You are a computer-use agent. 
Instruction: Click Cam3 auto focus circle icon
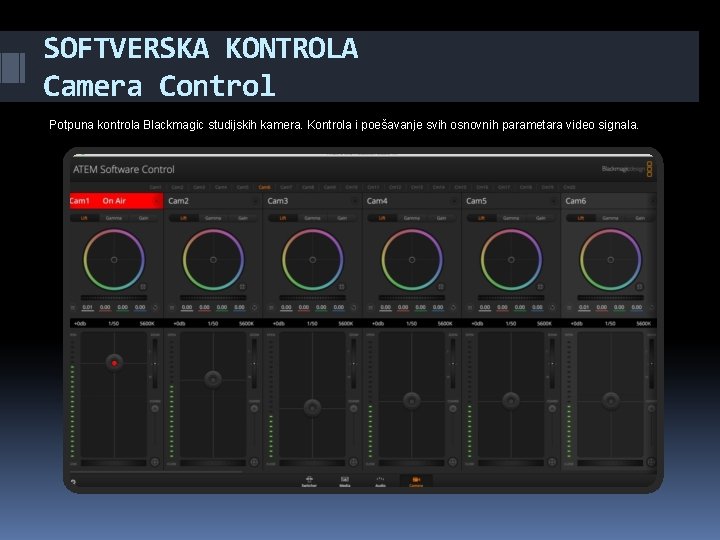click(354, 462)
